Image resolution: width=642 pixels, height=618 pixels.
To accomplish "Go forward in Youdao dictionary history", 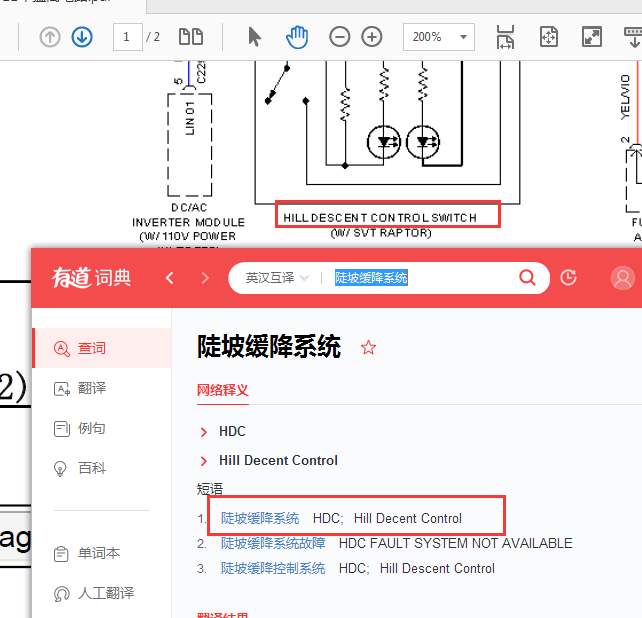I will coord(205,278).
